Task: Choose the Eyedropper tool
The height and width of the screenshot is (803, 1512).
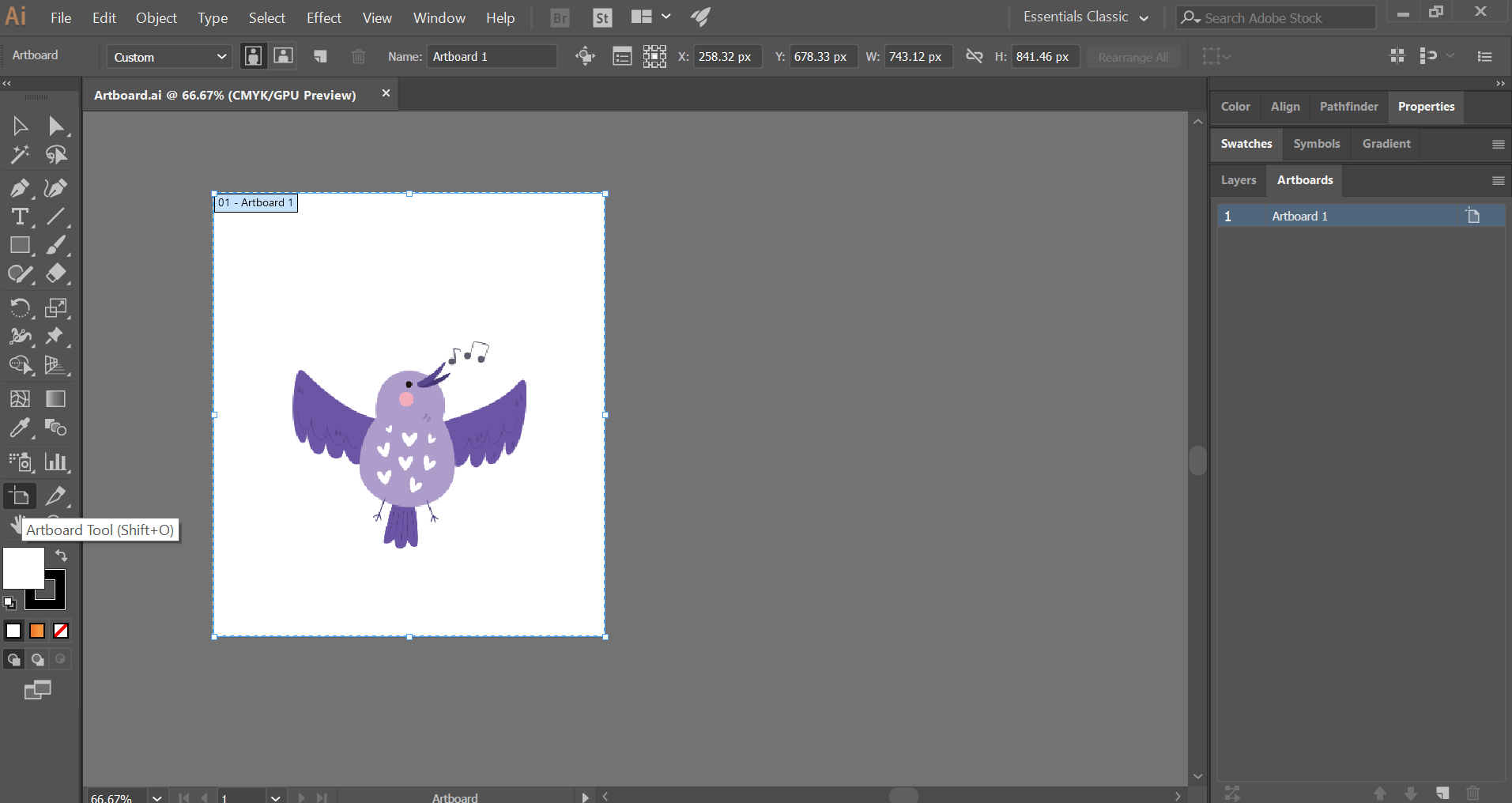Action: 19,428
